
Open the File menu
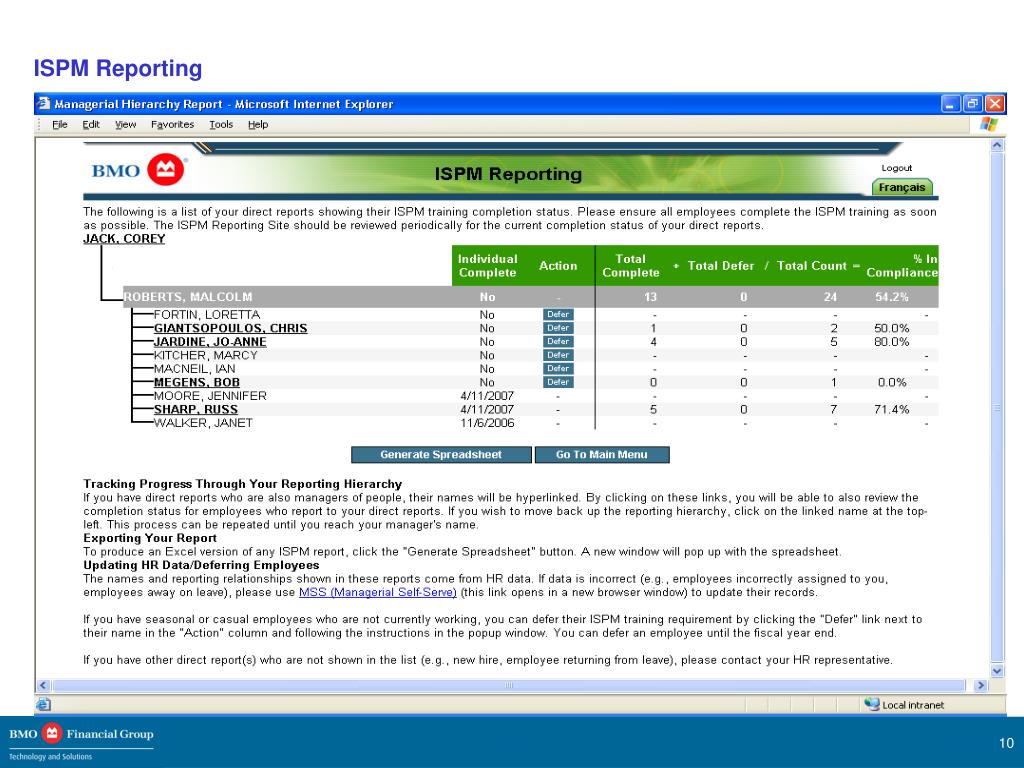click(x=59, y=124)
